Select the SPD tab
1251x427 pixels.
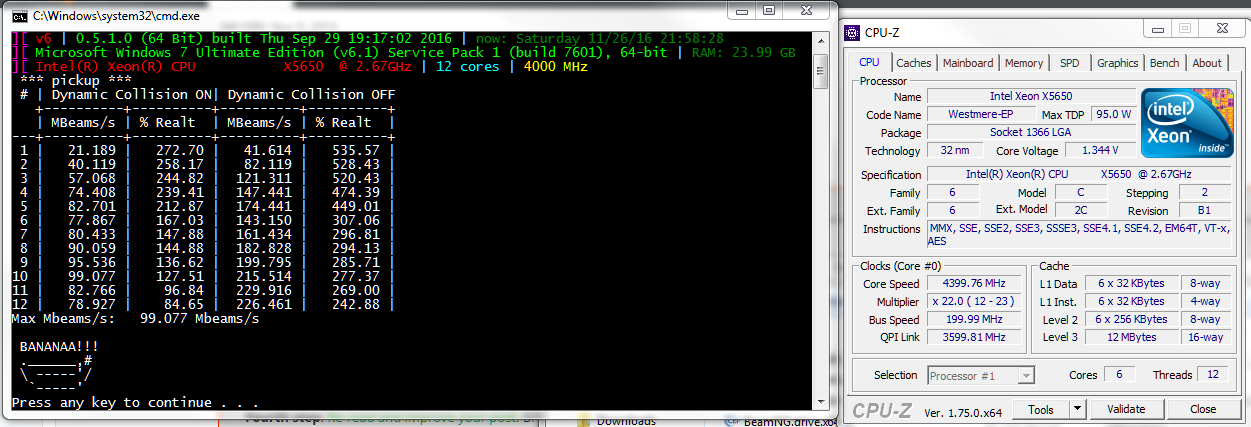tap(1069, 63)
